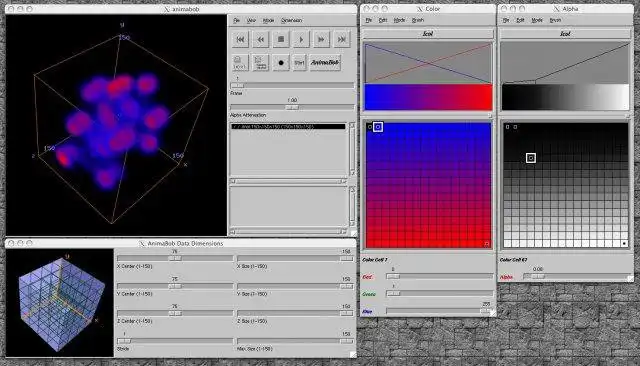Click the X Size slider handle
The height and width of the screenshot is (366, 640).
(x=347, y=258)
